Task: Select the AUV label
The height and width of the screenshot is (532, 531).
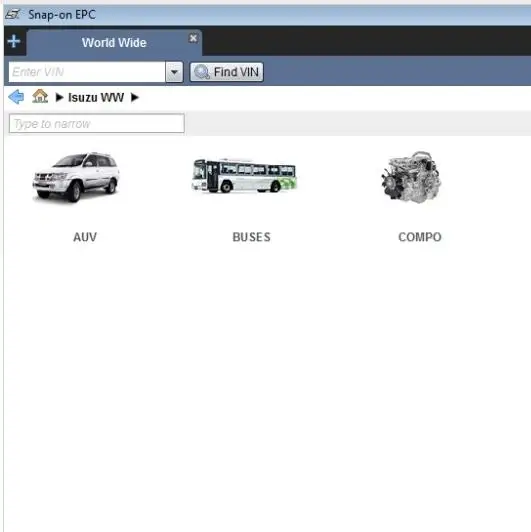Action: [85, 237]
